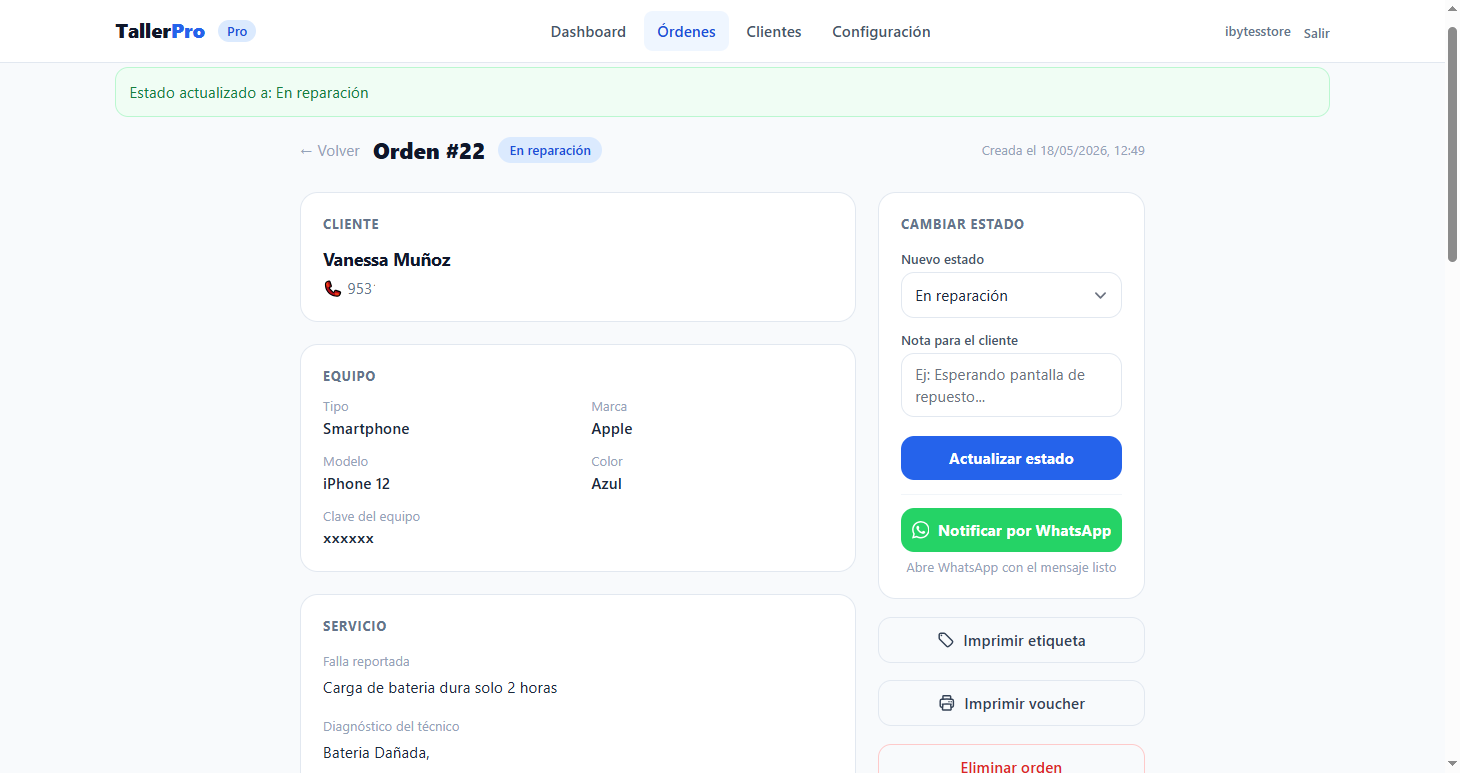Click the 'Abre WhatsApp con el mensaje listo' hint
The width and height of the screenshot is (1460, 773).
pos(1011,568)
